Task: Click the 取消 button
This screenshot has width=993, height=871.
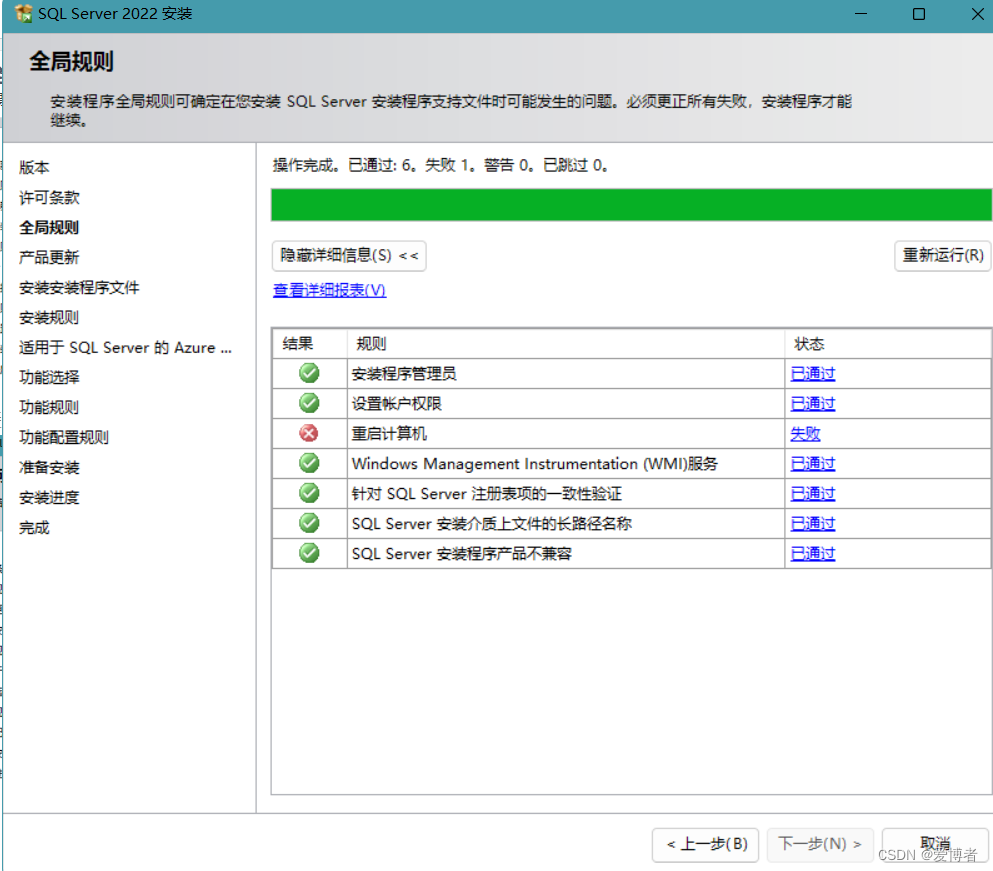Action: 935,844
